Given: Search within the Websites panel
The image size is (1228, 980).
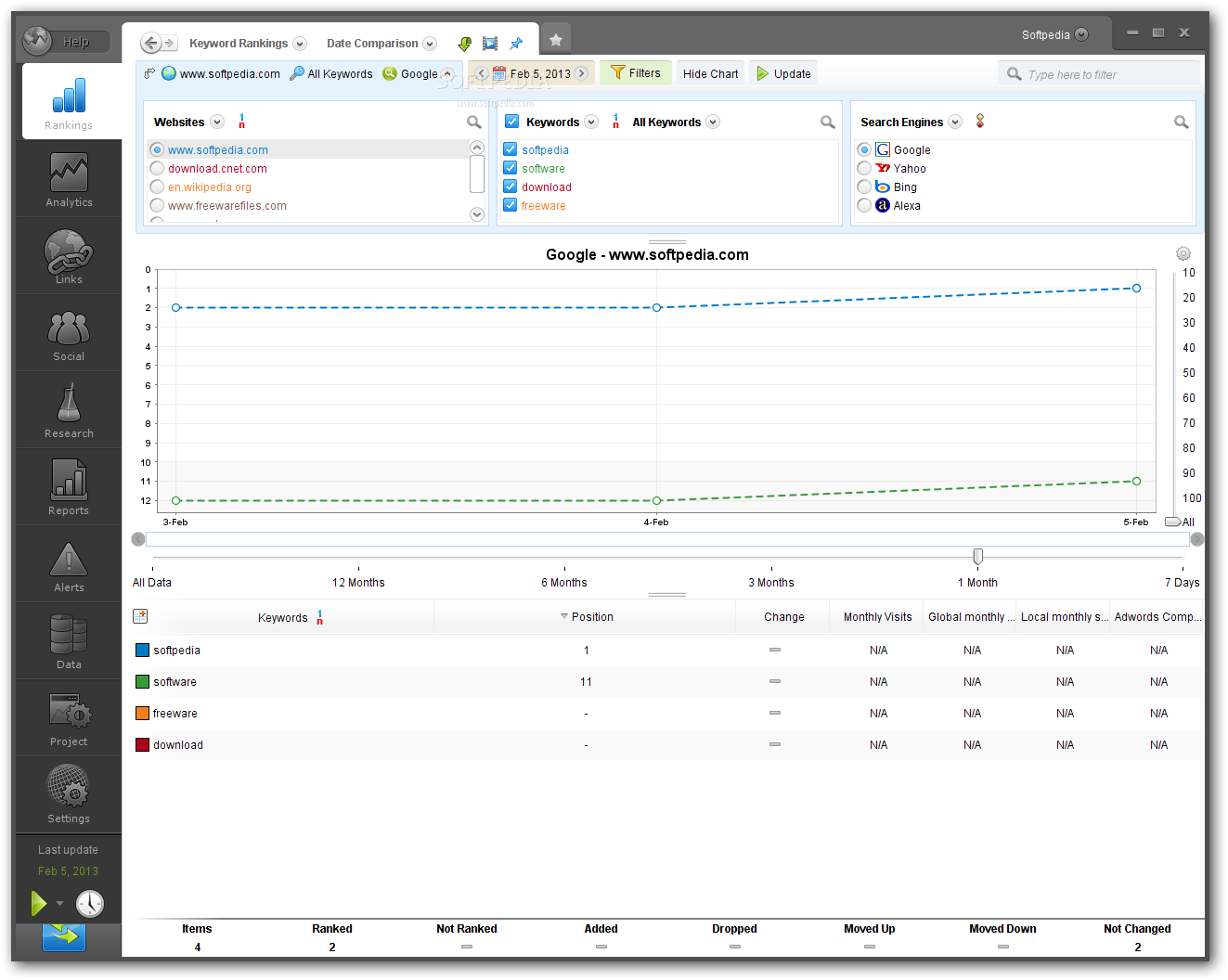Looking at the screenshot, I should (473, 122).
